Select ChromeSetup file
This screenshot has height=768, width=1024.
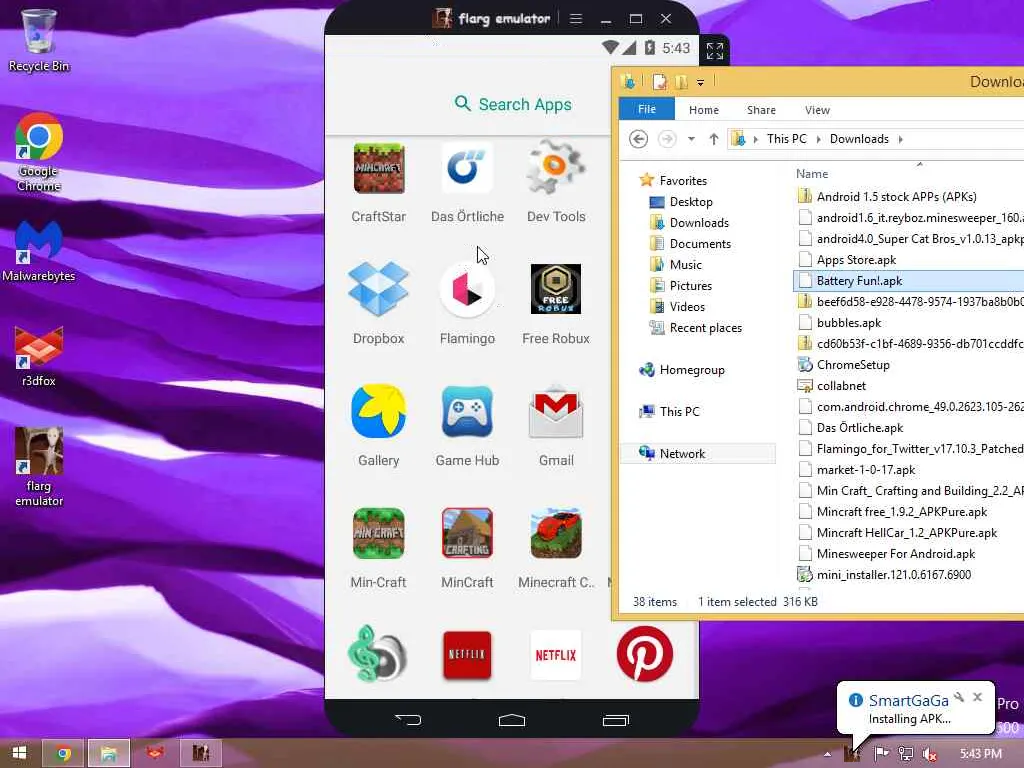coord(853,364)
